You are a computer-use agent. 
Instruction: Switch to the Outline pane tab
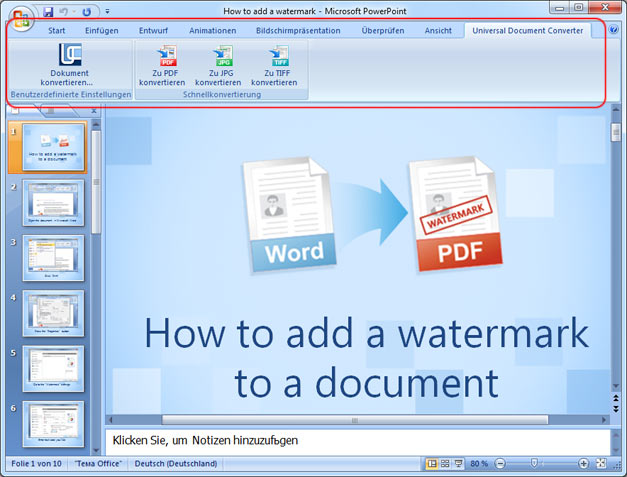pyautogui.click(x=52, y=110)
